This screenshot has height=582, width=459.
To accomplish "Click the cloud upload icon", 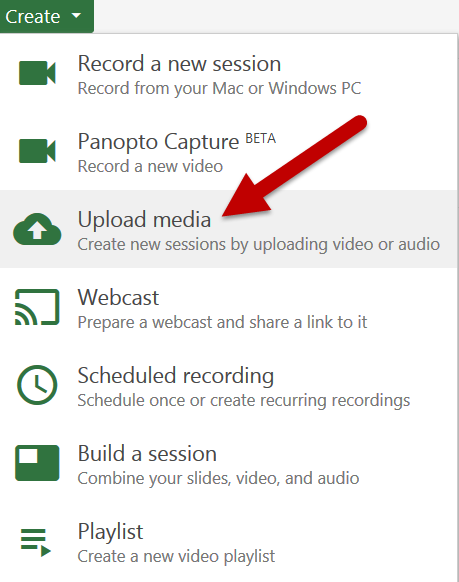I will click(x=37, y=229).
